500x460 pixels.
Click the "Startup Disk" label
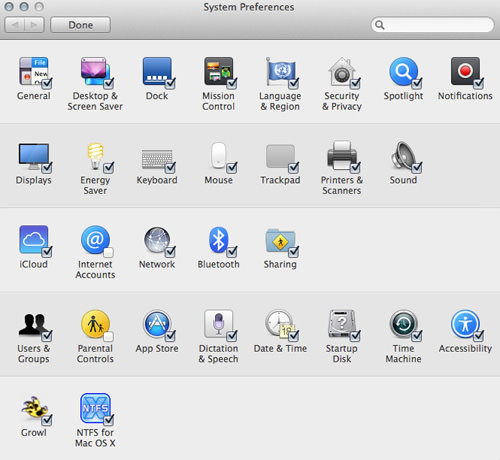point(342,354)
